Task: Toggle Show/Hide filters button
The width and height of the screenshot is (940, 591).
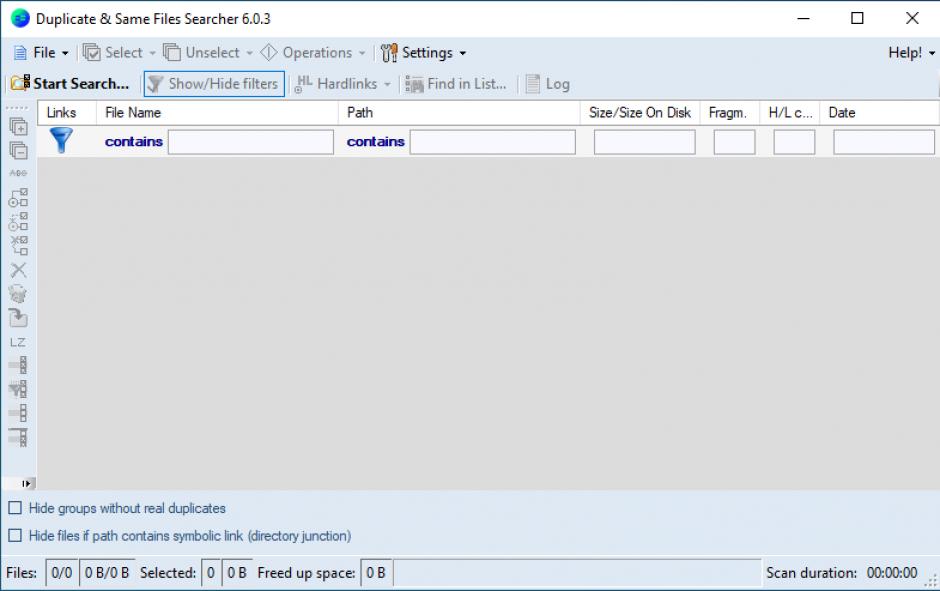Action: (213, 84)
